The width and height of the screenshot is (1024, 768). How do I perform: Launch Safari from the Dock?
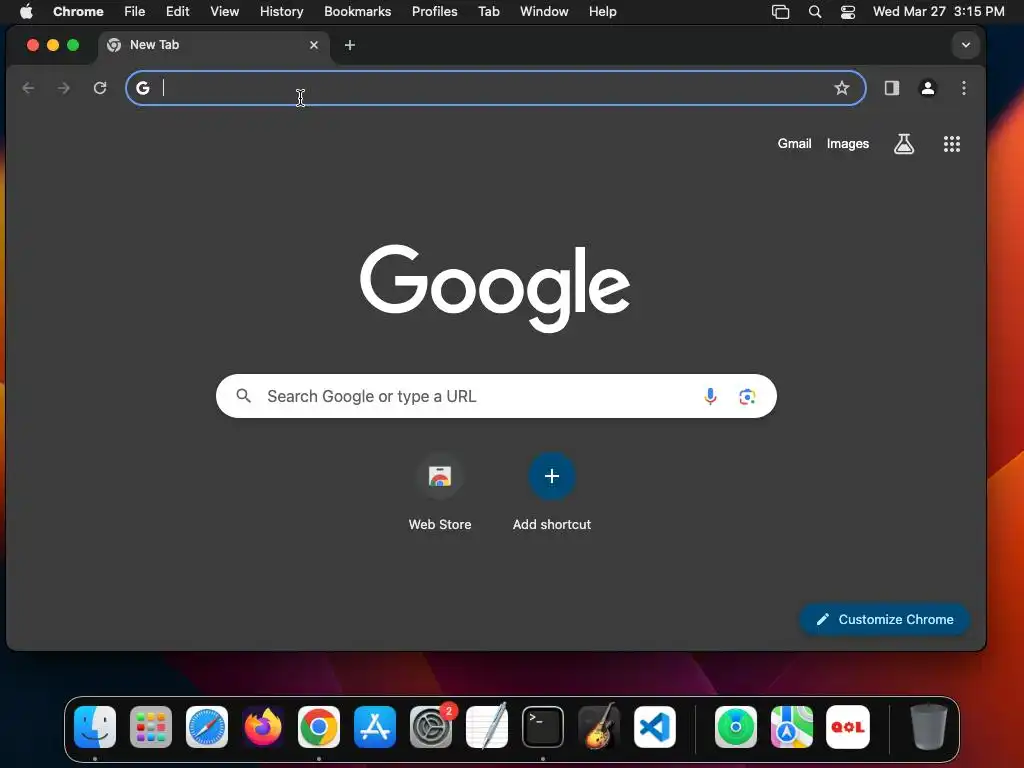(207, 727)
